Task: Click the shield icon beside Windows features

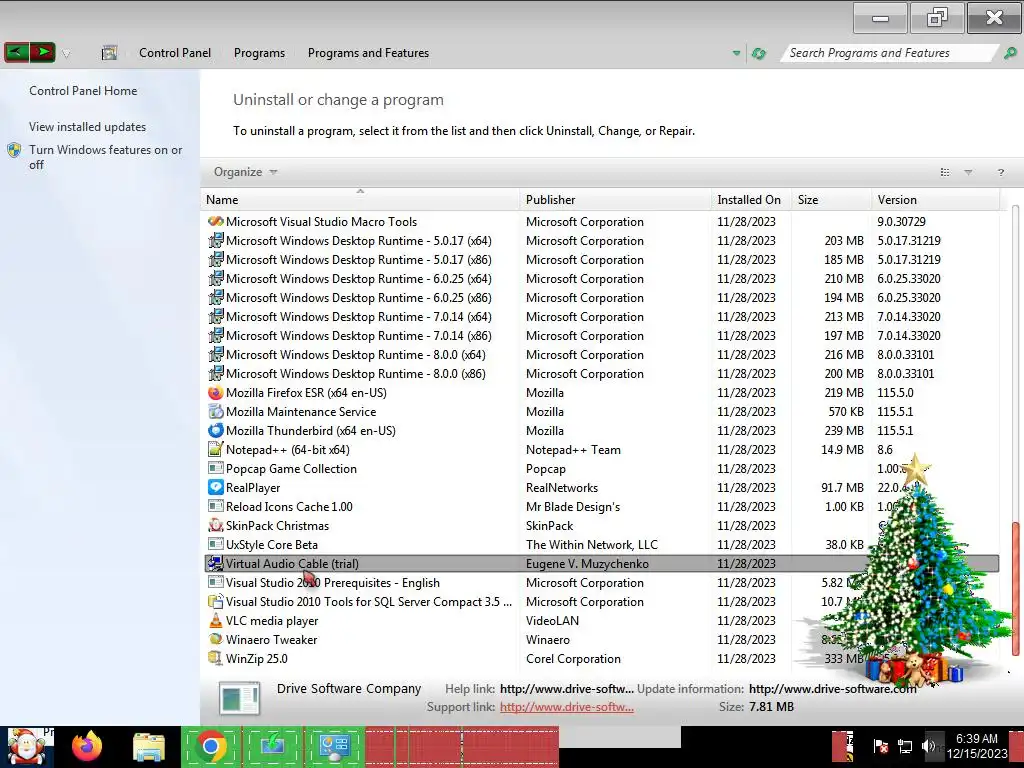Action: [x=14, y=150]
